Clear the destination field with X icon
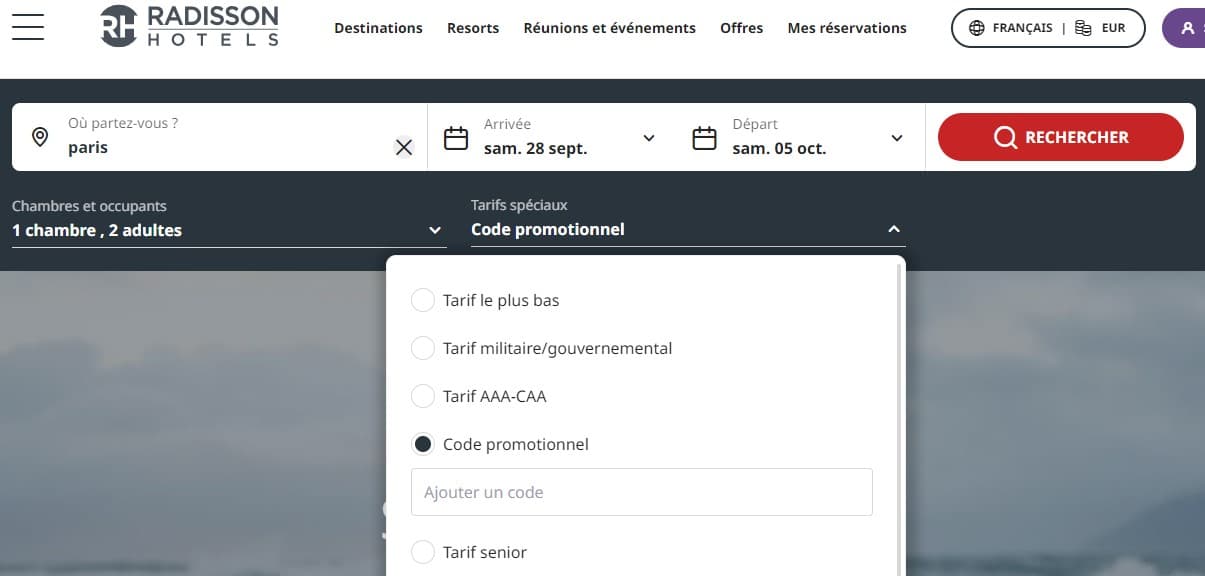This screenshot has height=576, width=1205. (404, 148)
